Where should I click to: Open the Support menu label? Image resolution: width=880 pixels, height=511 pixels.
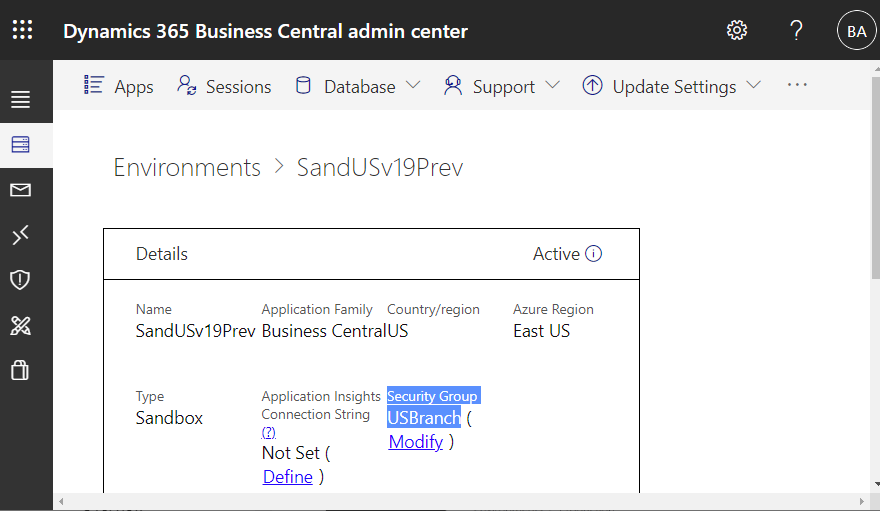coord(503,87)
